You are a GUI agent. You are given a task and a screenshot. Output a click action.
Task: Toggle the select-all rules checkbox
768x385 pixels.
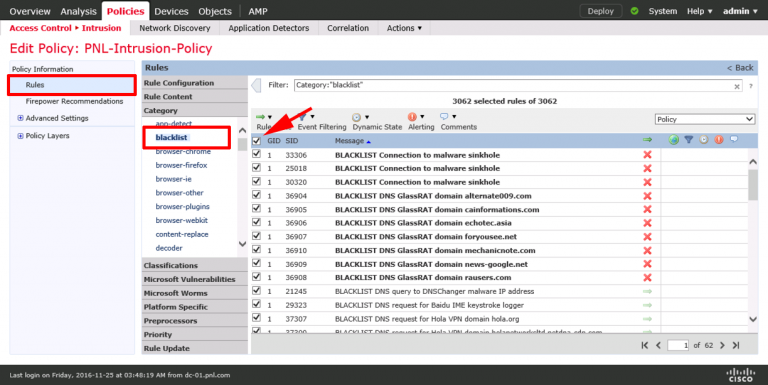[x=256, y=141]
